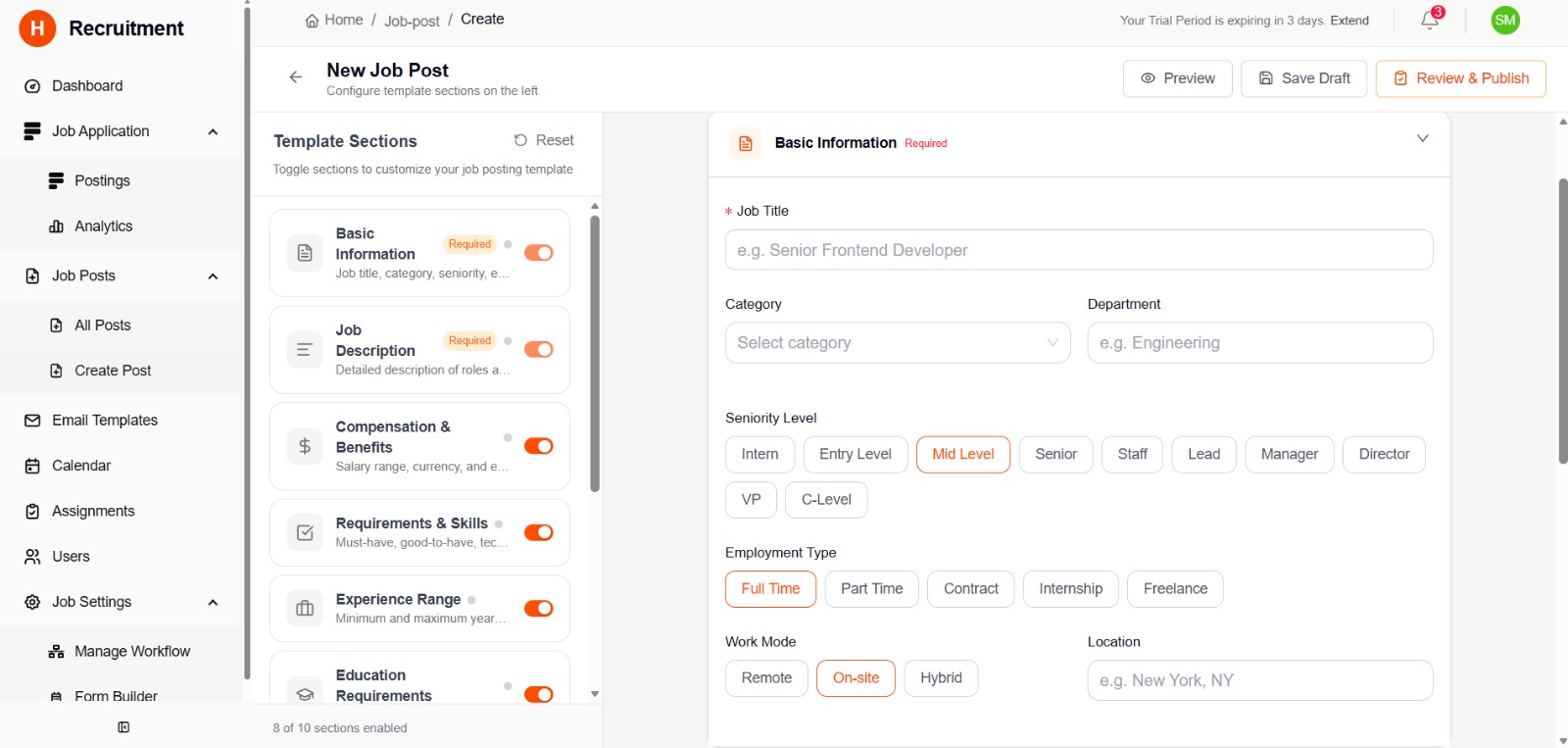1568x748 pixels.
Task: Click the SM user avatar
Action: tap(1504, 21)
